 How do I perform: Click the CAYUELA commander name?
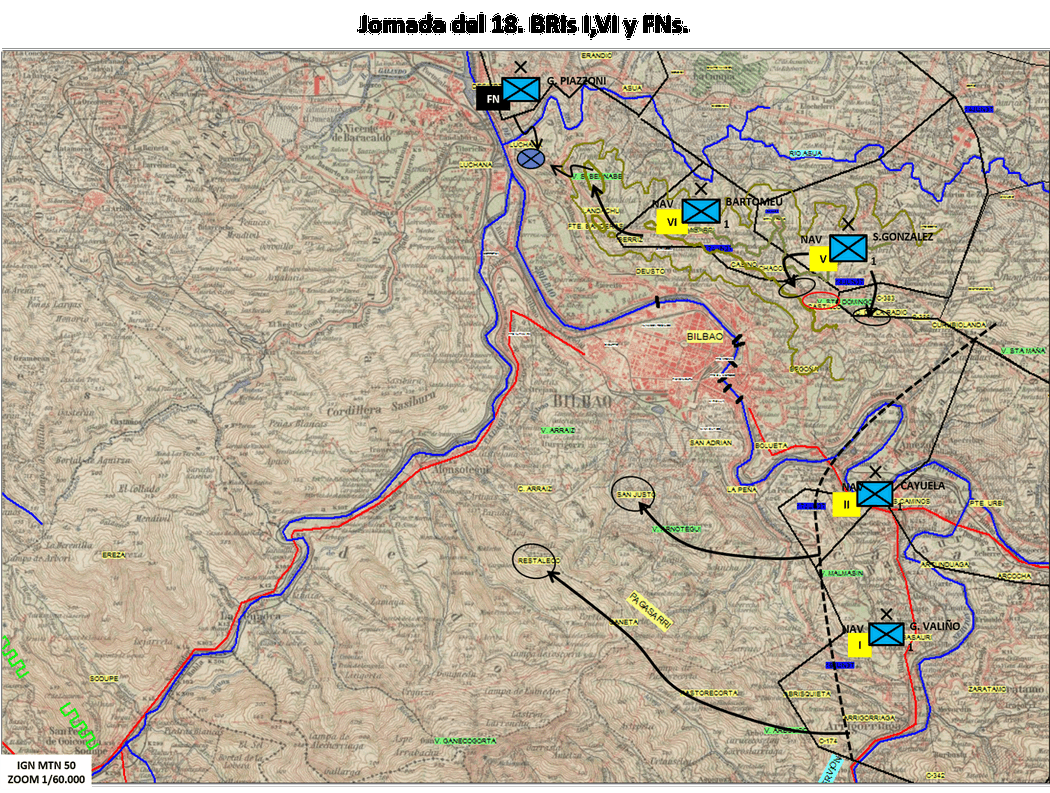(x=923, y=486)
